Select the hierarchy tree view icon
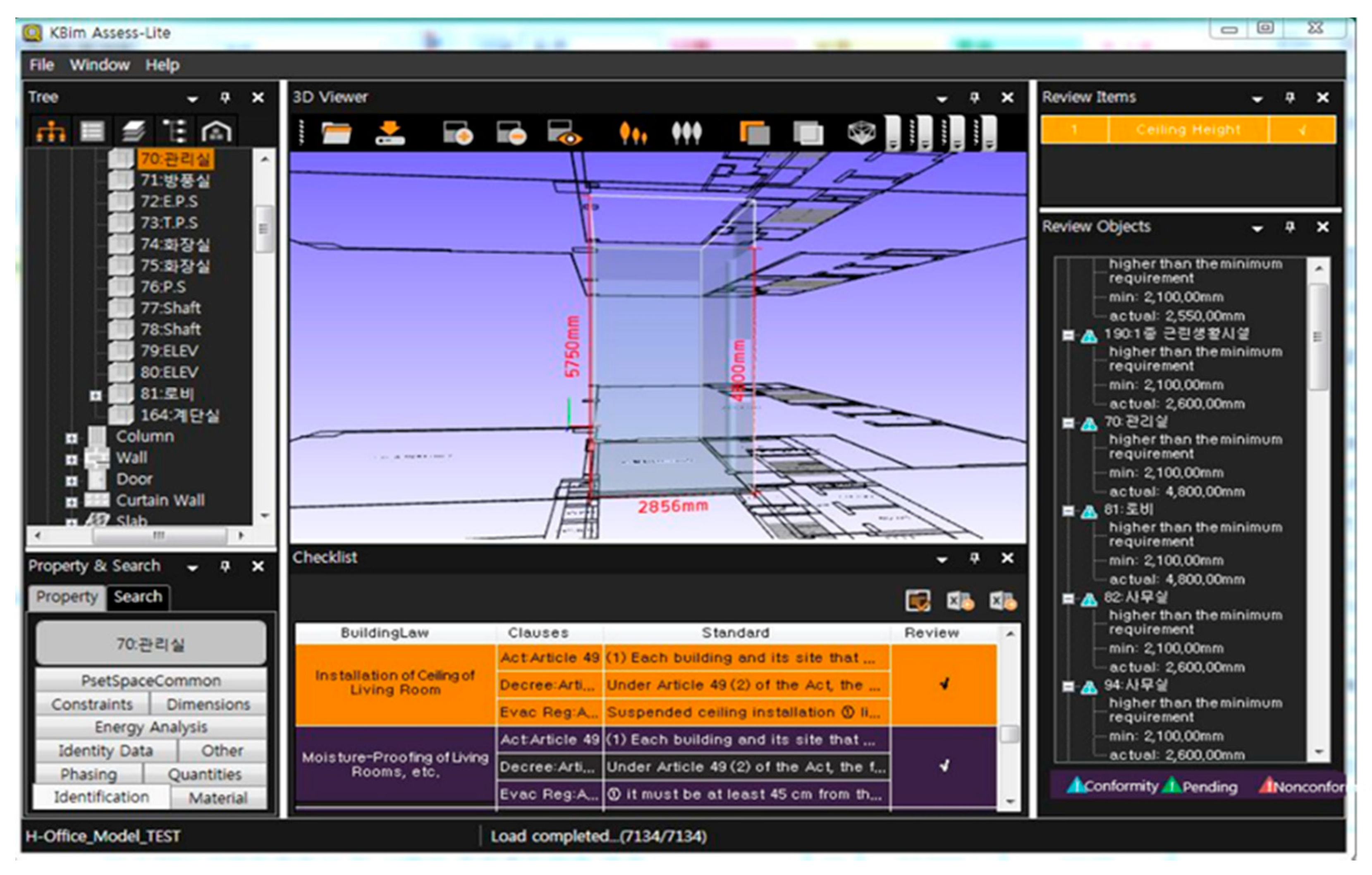The height and width of the screenshot is (875, 1372). [51, 131]
